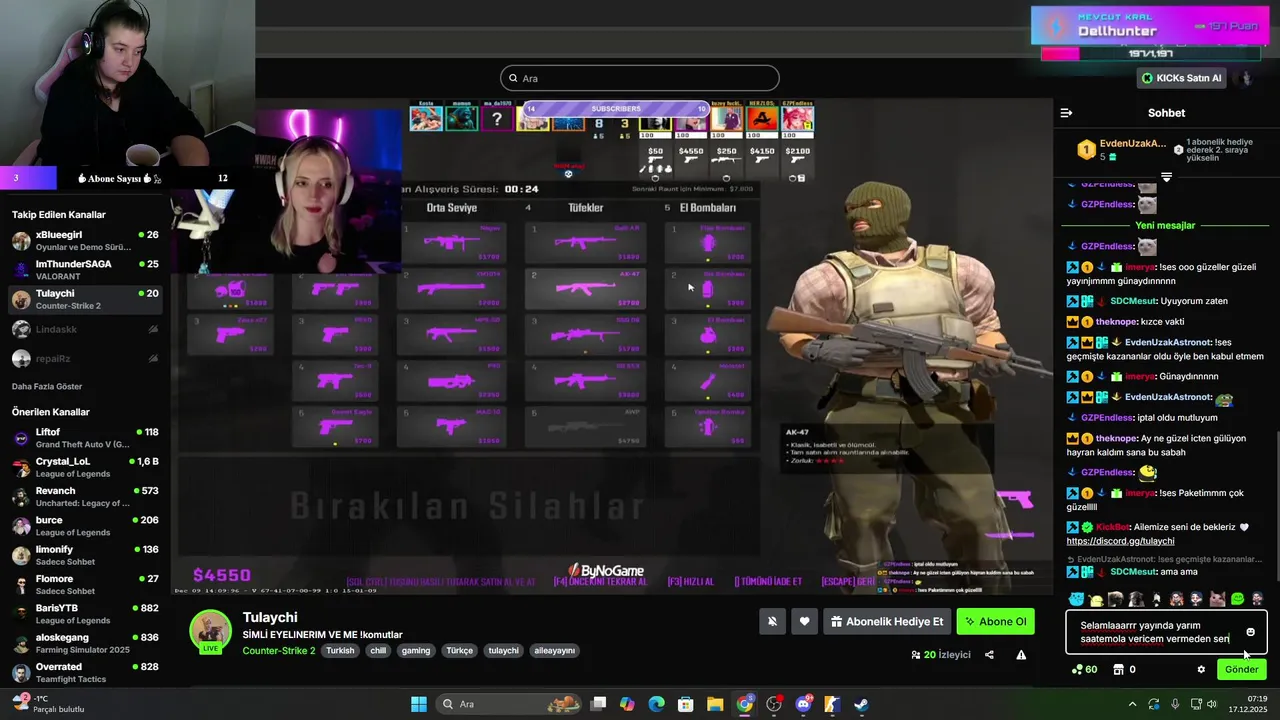Open BarisYTB recommended channel
Viewport: 1280px width, 720px height.
tap(85, 613)
